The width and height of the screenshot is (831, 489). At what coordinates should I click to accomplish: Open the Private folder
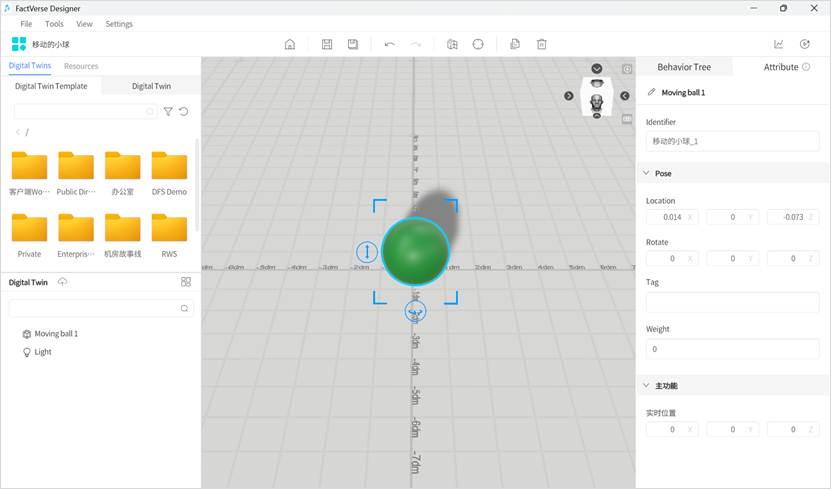[x=29, y=236]
